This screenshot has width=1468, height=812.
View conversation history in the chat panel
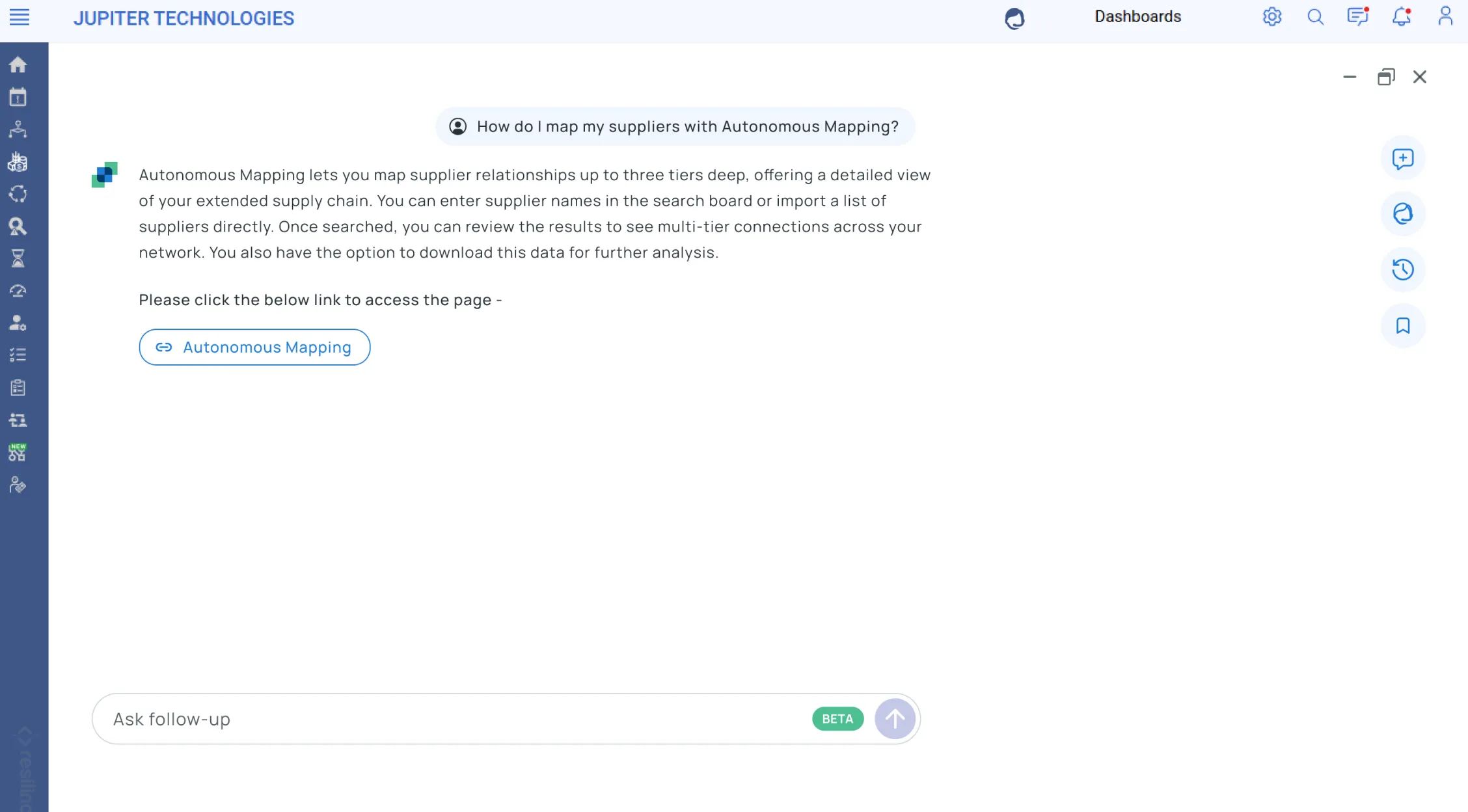(1403, 269)
